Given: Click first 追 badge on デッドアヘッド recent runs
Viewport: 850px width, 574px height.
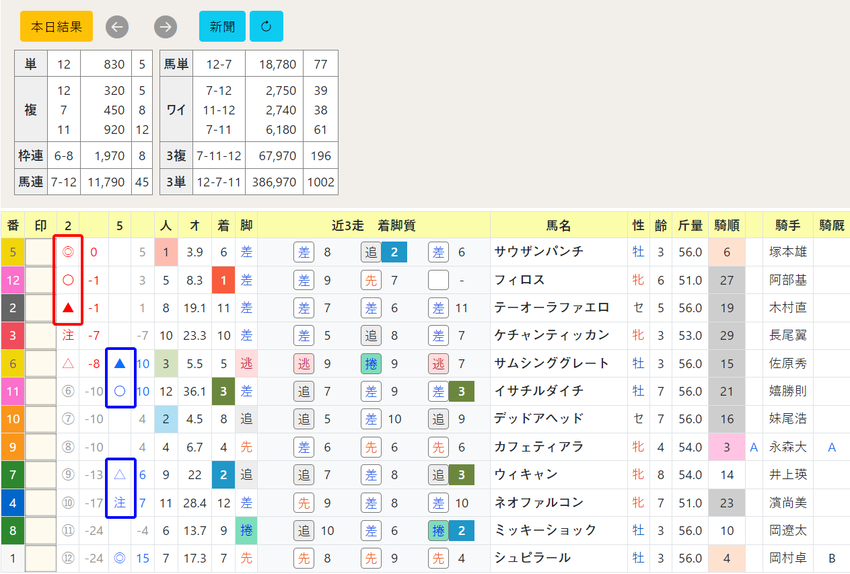Looking at the screenshot, I should (304, 419).
